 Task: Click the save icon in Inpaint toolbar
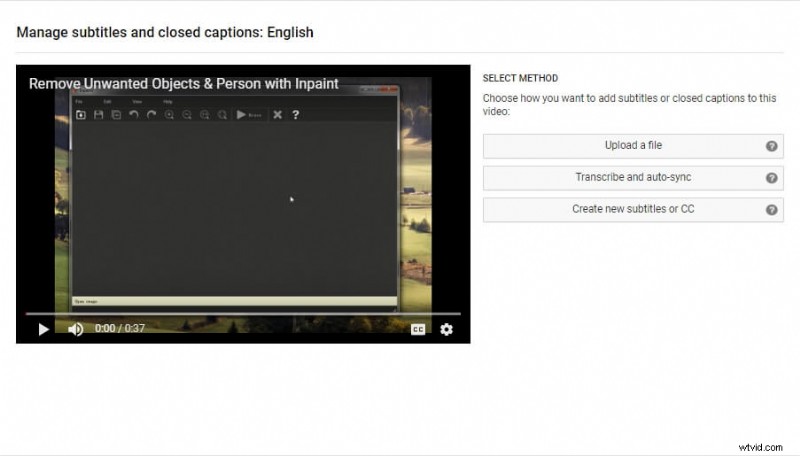click(98, 115)
